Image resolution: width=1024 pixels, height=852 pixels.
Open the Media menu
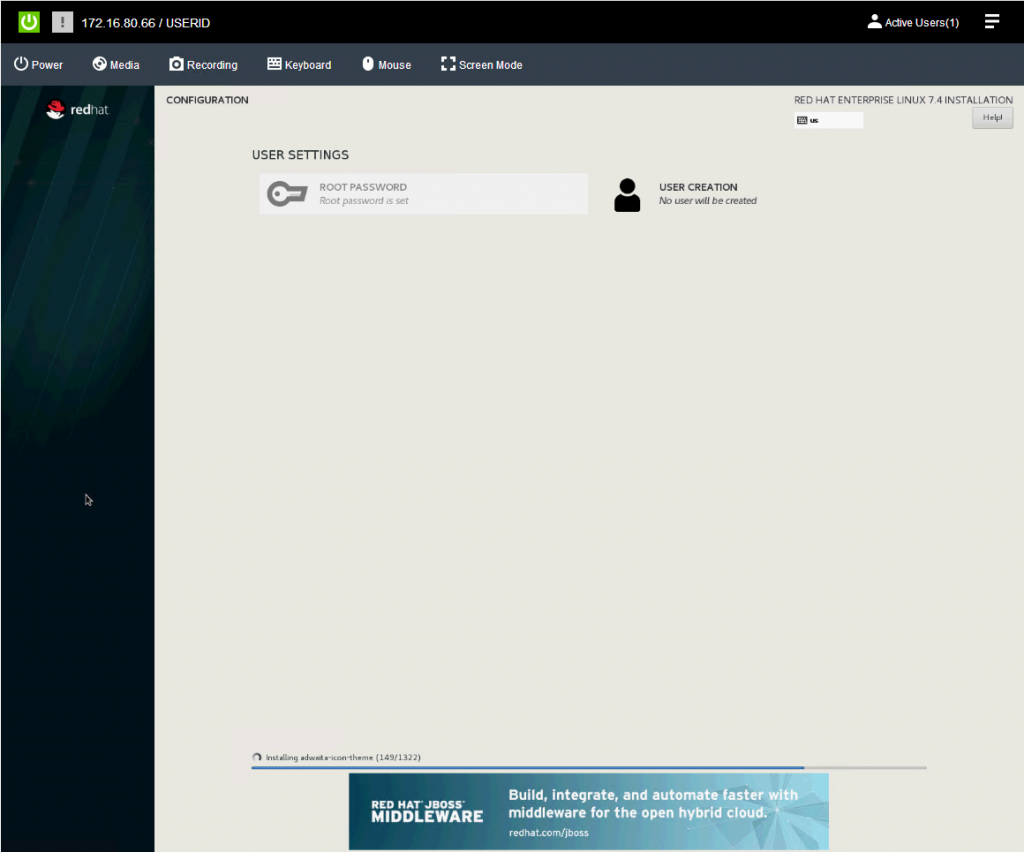pyautogui.click(x=116, y=65)
